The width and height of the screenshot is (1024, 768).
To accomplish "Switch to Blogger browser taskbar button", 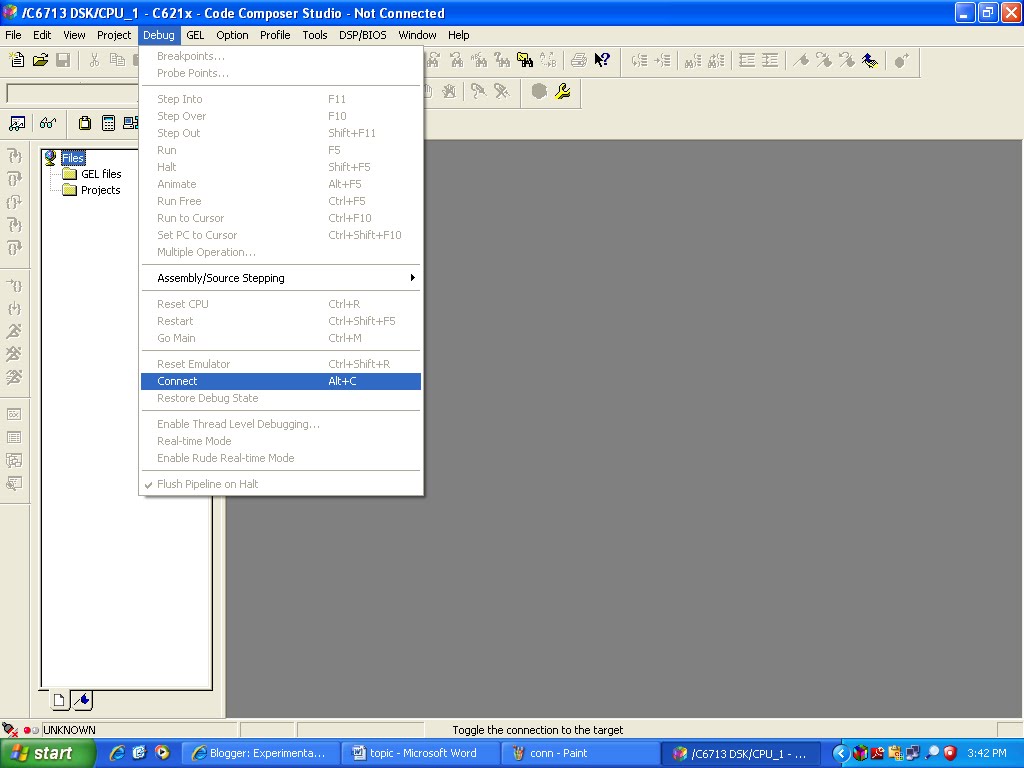I will tap(260, 753).
